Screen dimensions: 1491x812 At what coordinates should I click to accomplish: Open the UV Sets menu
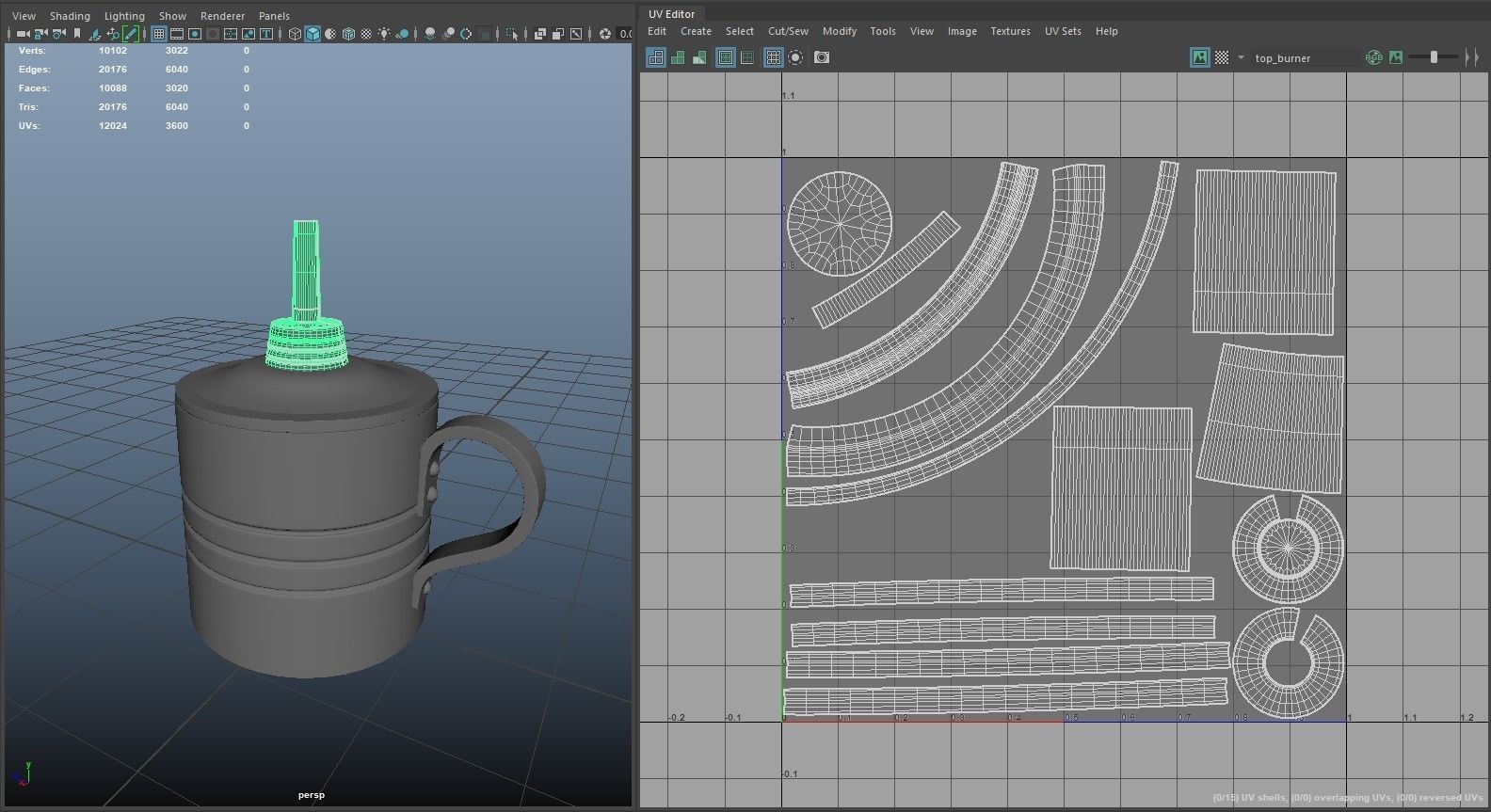[1063, 31]
